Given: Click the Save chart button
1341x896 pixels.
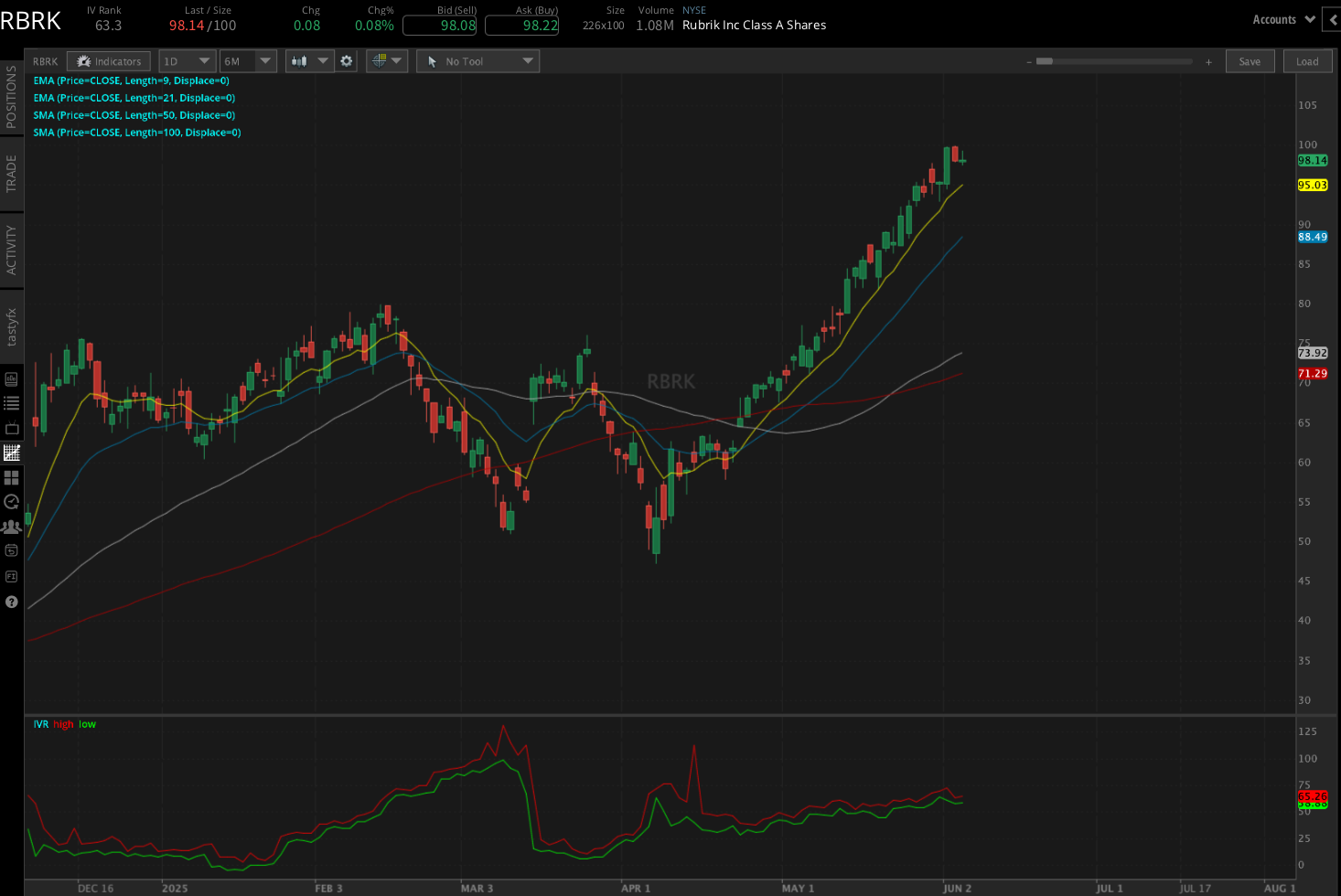Looking at the screenshot, I should click(x=1250, y=61).
